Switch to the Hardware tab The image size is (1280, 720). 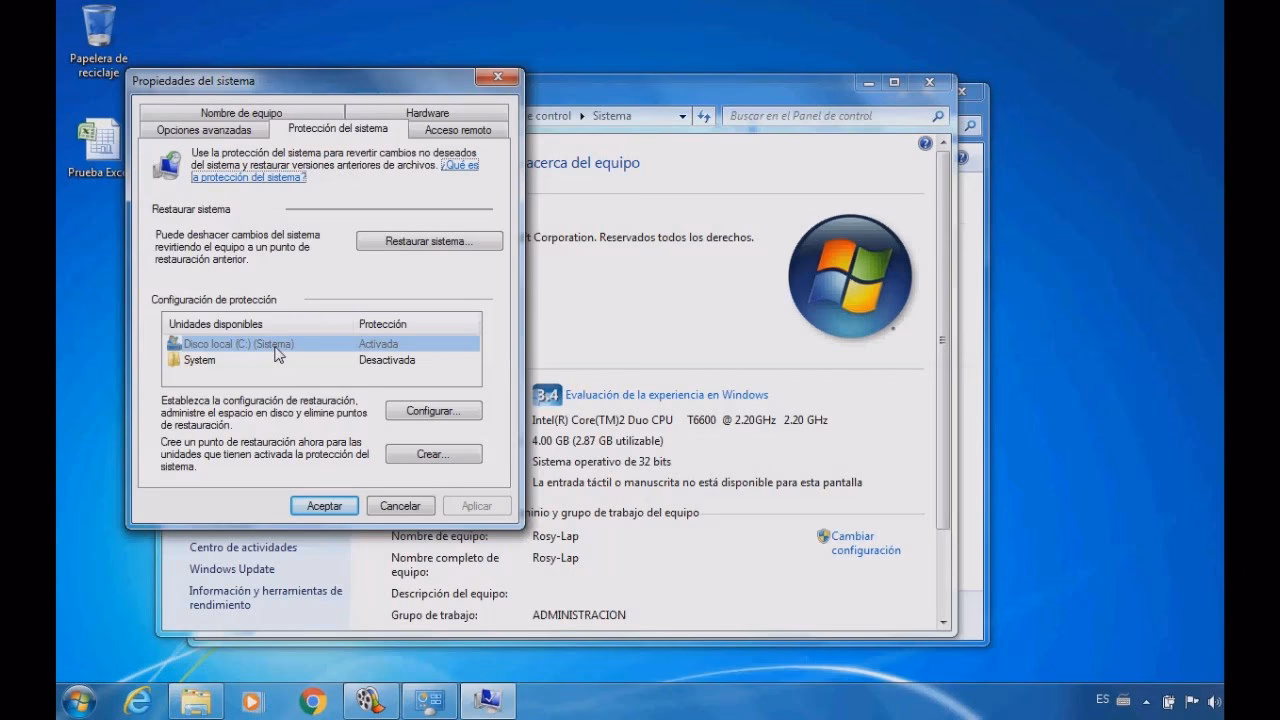pos(426,112)
